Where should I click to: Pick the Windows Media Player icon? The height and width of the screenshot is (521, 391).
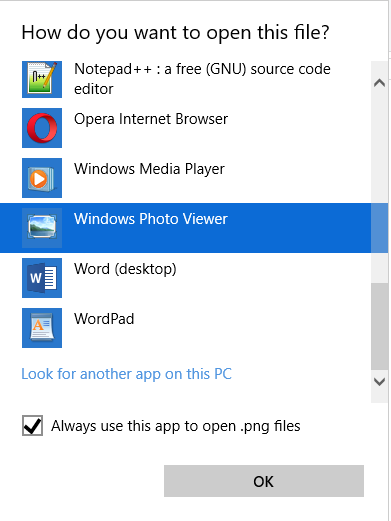point(42,178)
